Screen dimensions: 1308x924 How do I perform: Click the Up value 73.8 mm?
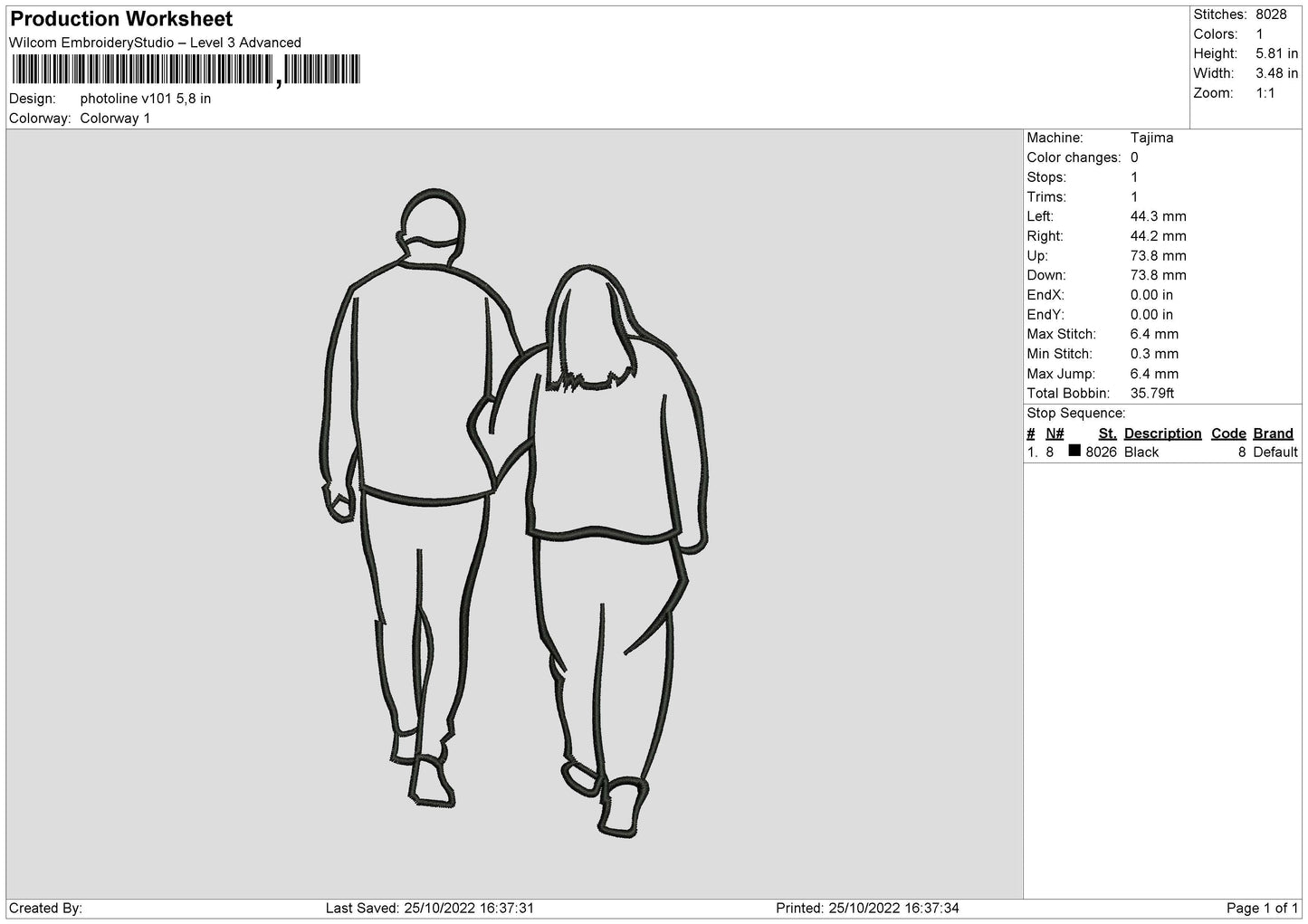tap(1159, 256)
